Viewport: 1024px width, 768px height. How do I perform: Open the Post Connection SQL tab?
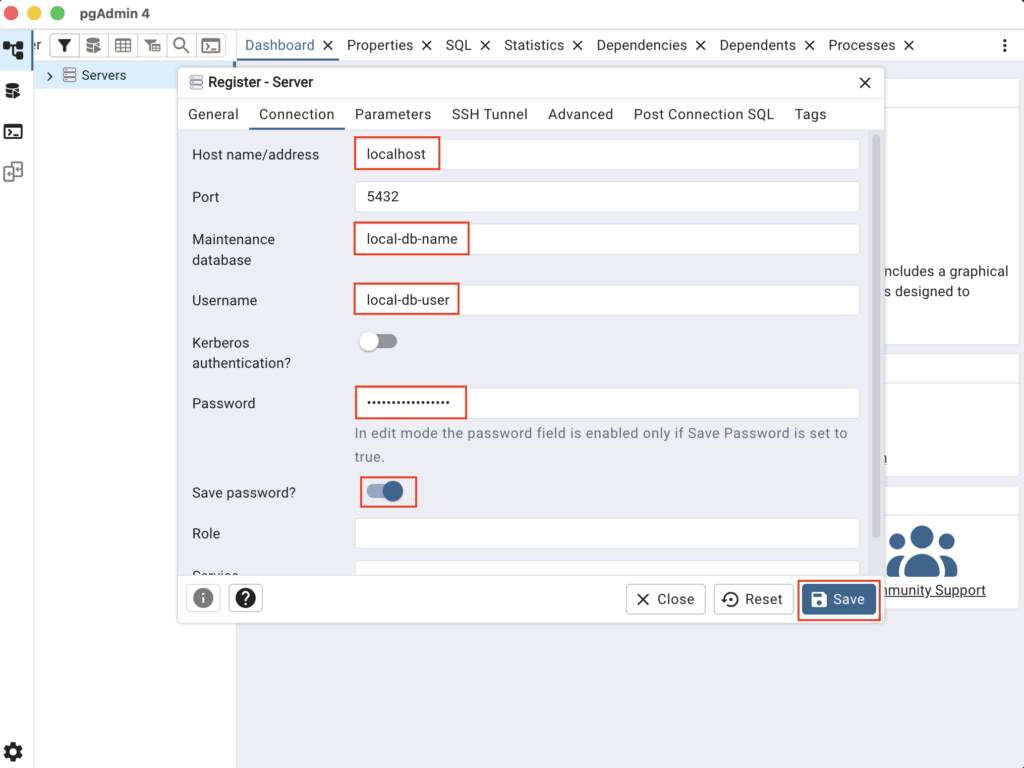pyautogui.click(x=703, y=114)
